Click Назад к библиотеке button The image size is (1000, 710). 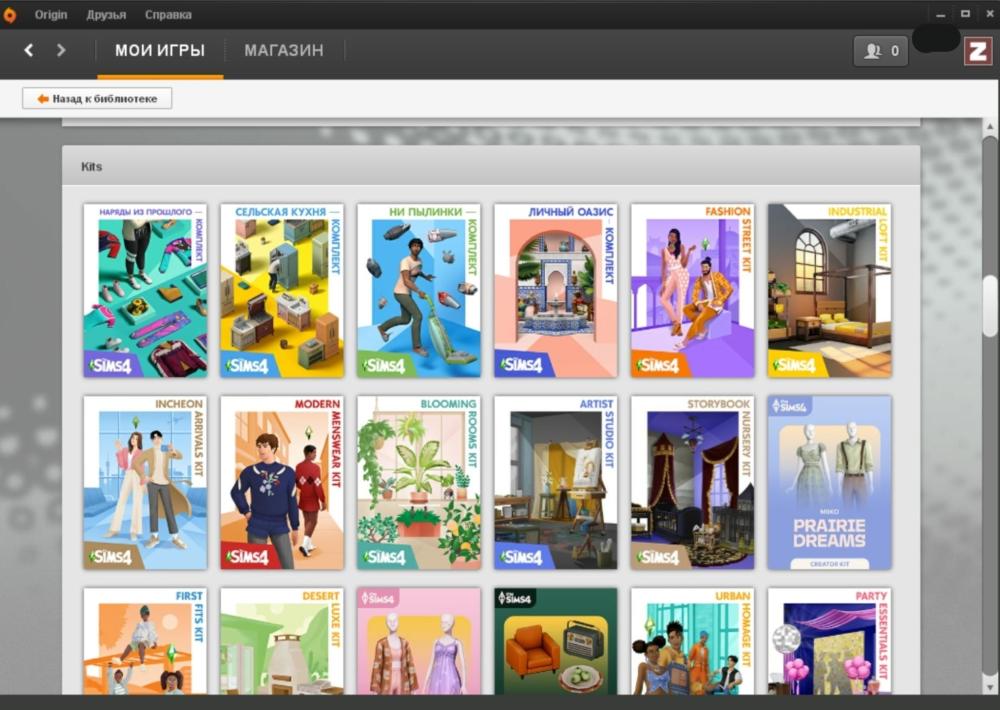pyautogui.click(x=97, y=98)
